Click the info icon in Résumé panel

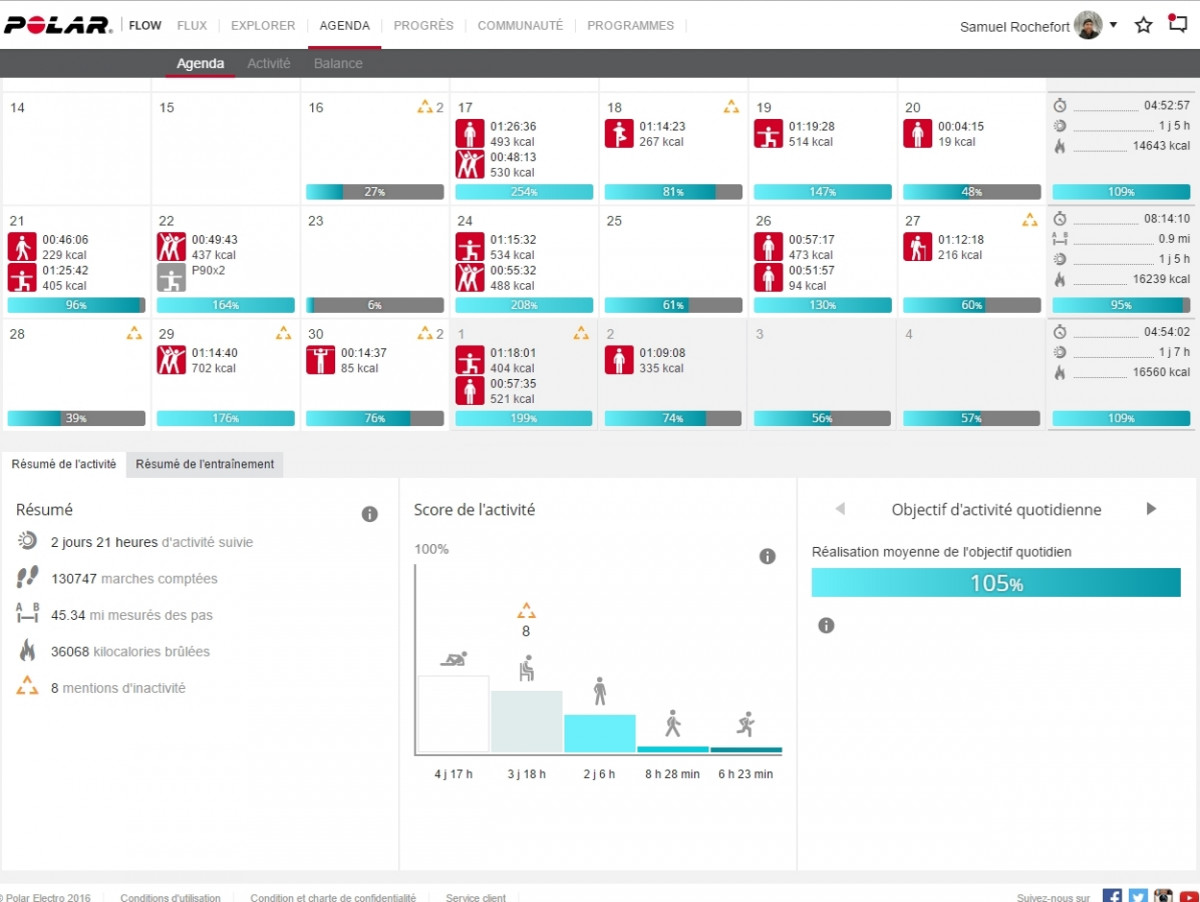369,514
